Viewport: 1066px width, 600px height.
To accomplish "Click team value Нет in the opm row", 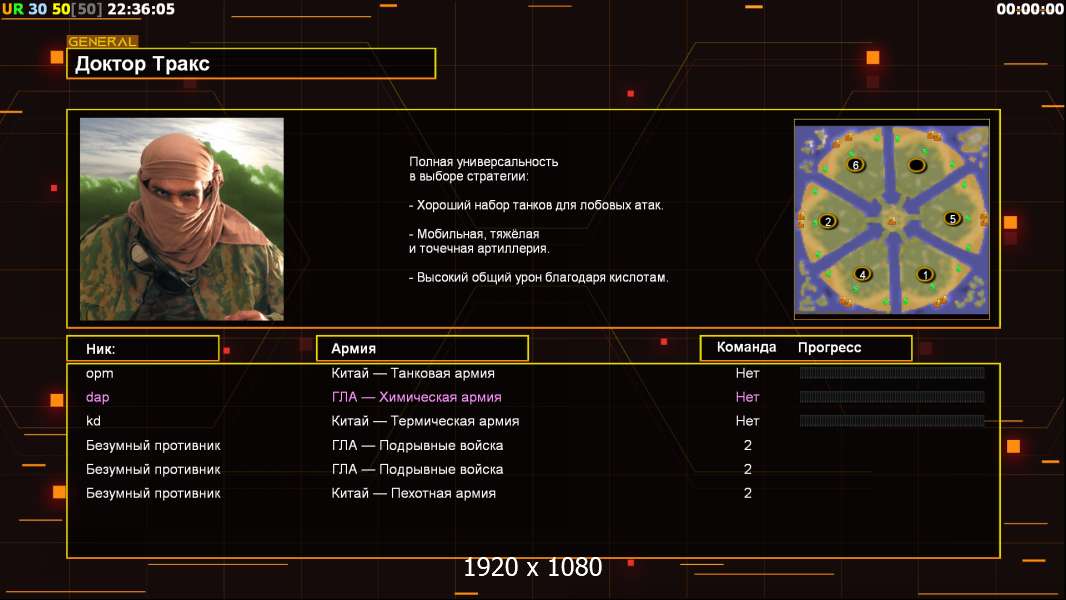I will click(747, 373).
